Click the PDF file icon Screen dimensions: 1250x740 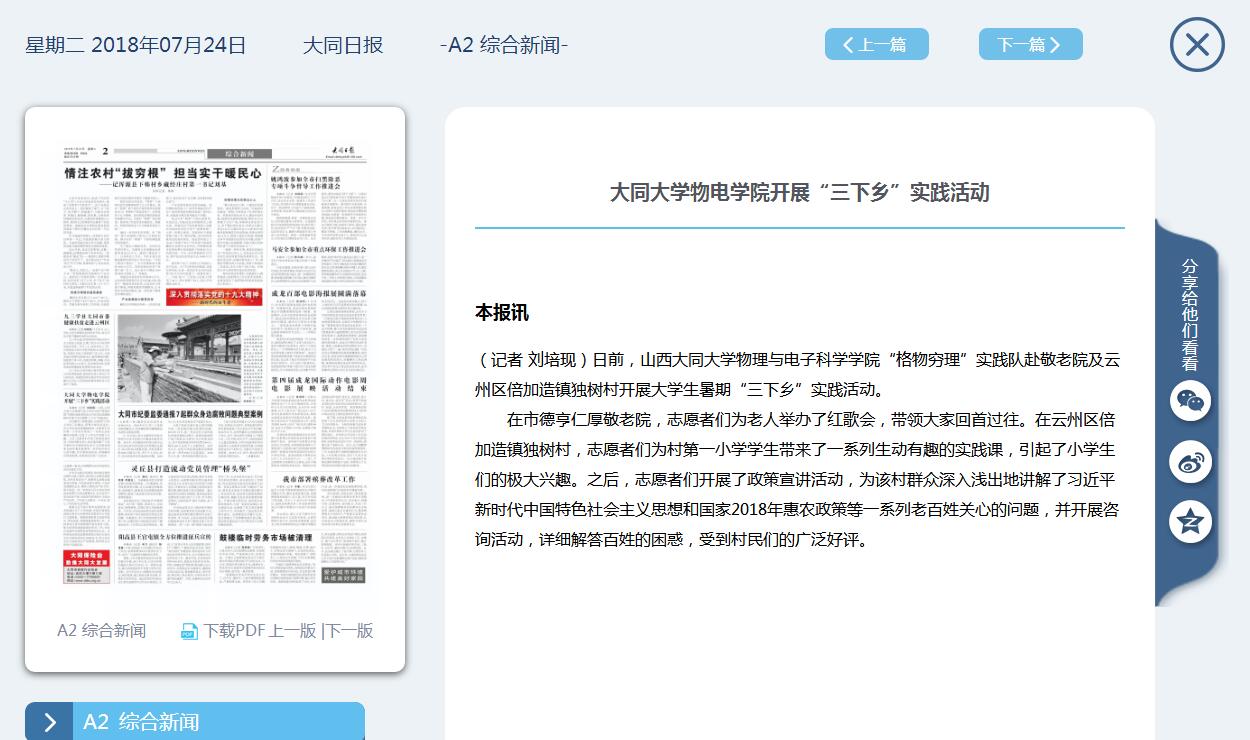coord(189,631)
